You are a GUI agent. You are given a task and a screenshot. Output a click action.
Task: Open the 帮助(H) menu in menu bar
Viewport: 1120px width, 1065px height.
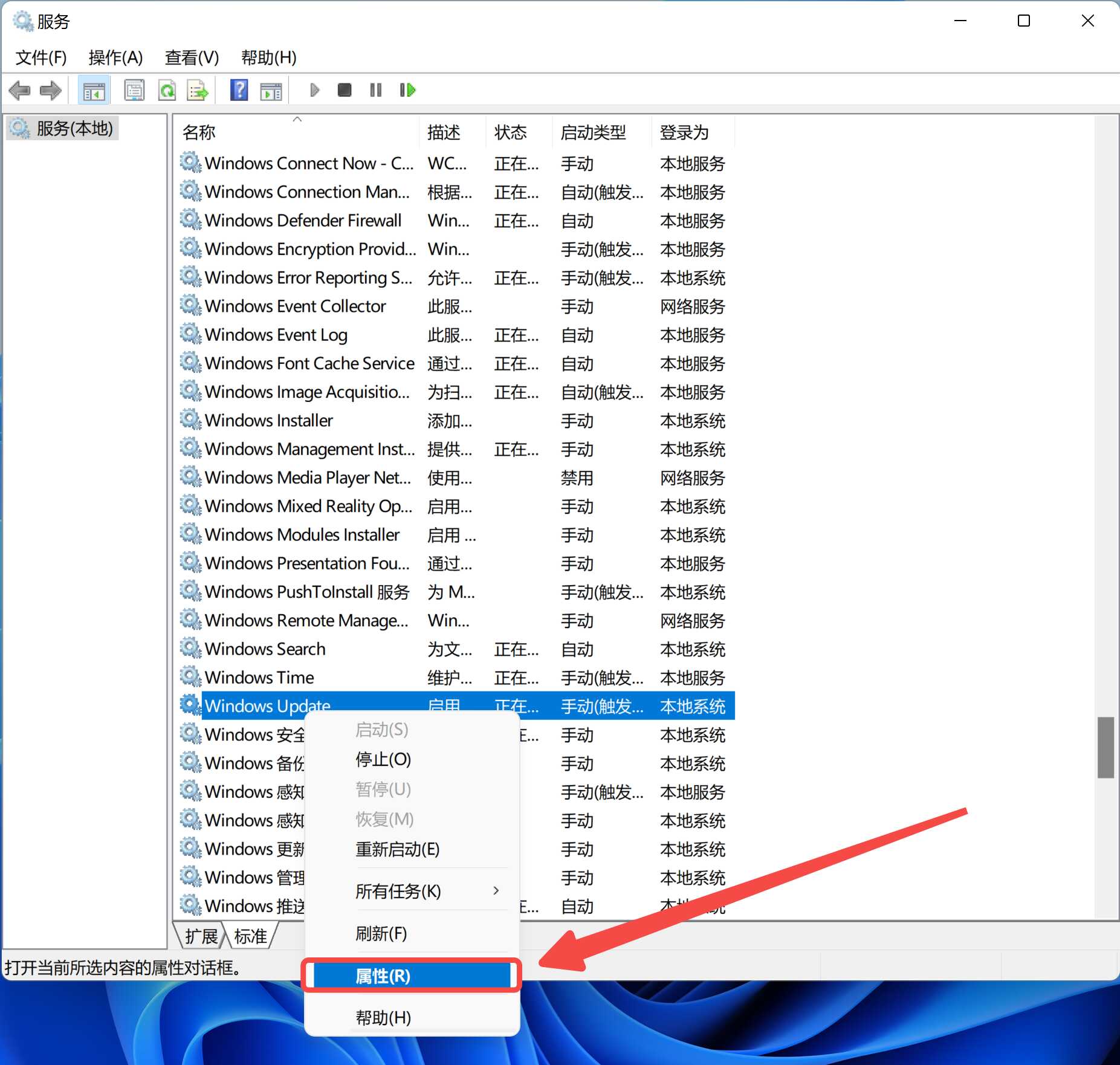pyautogui.click(x=268, y=57)
